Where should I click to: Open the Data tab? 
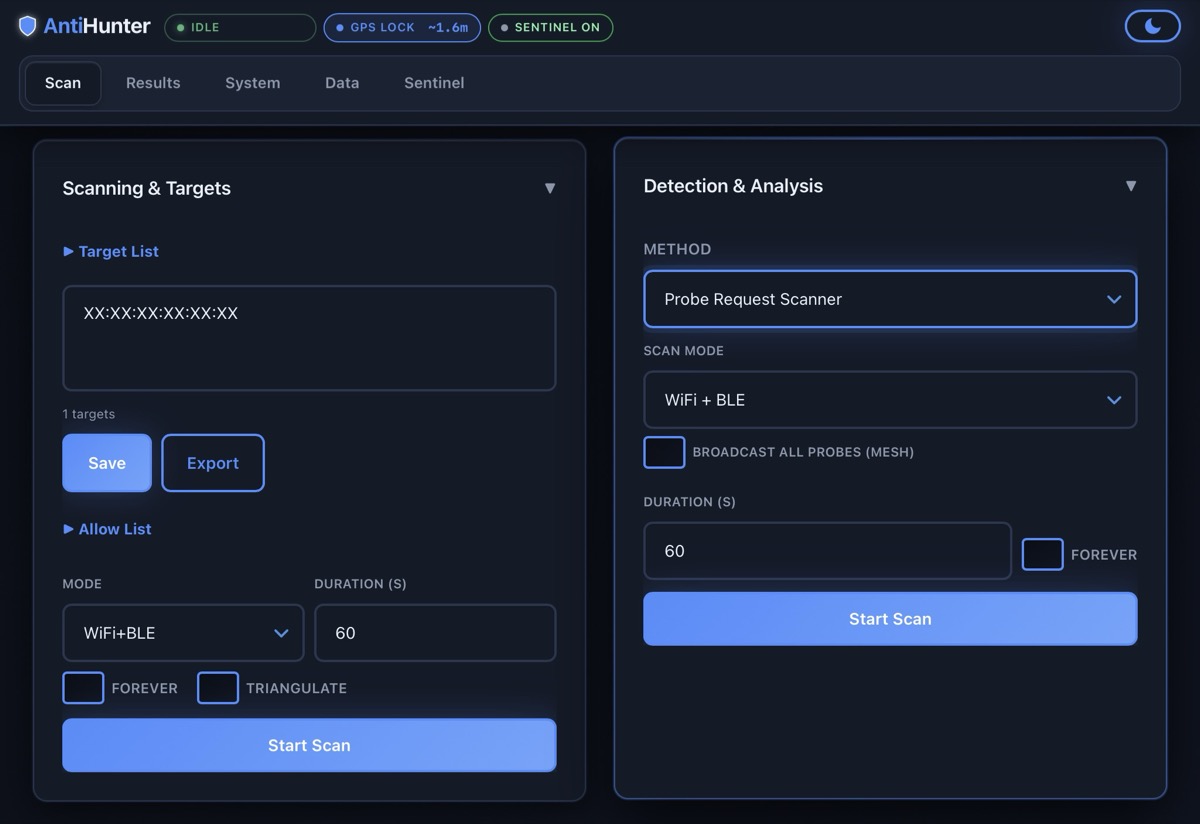(x=342, y=83)
